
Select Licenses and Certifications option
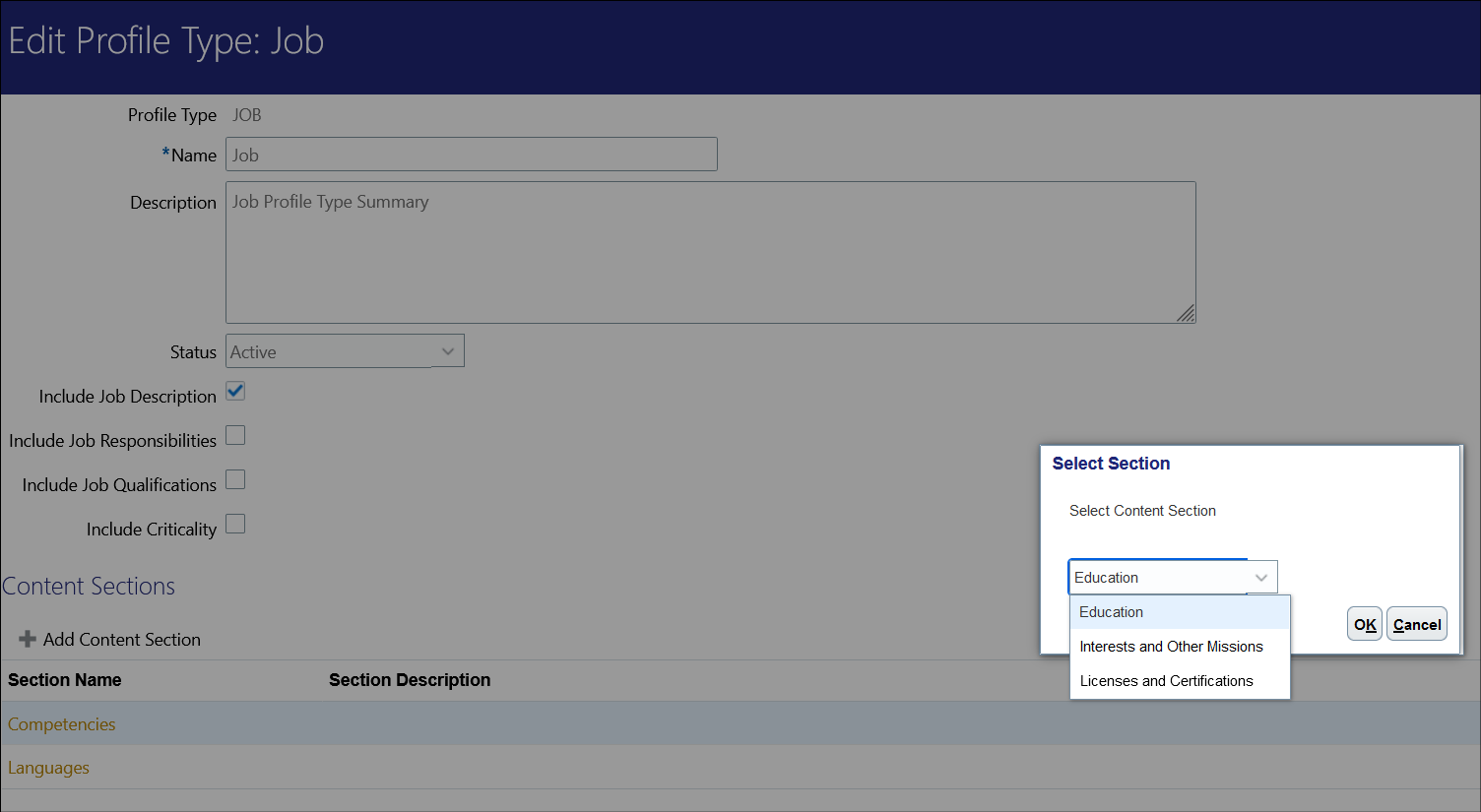point(1180,681)
